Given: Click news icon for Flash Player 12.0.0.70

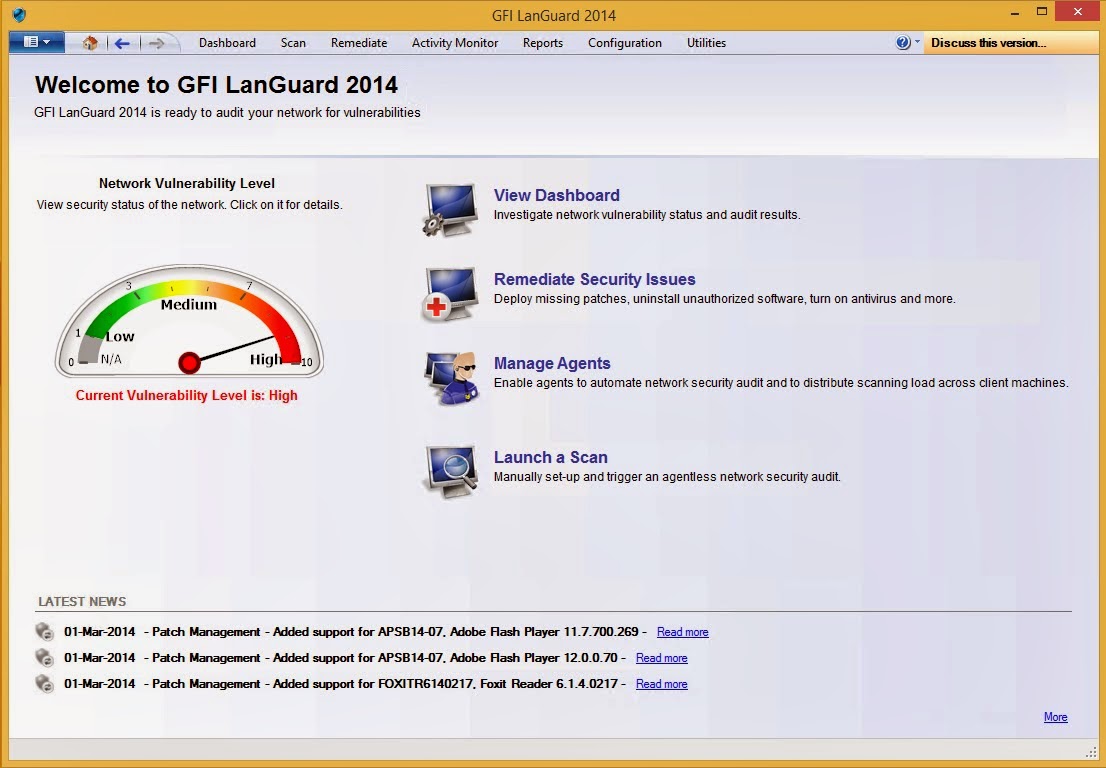Looking at the screenshot, I should pyautogui.click(x=44, y=657).
